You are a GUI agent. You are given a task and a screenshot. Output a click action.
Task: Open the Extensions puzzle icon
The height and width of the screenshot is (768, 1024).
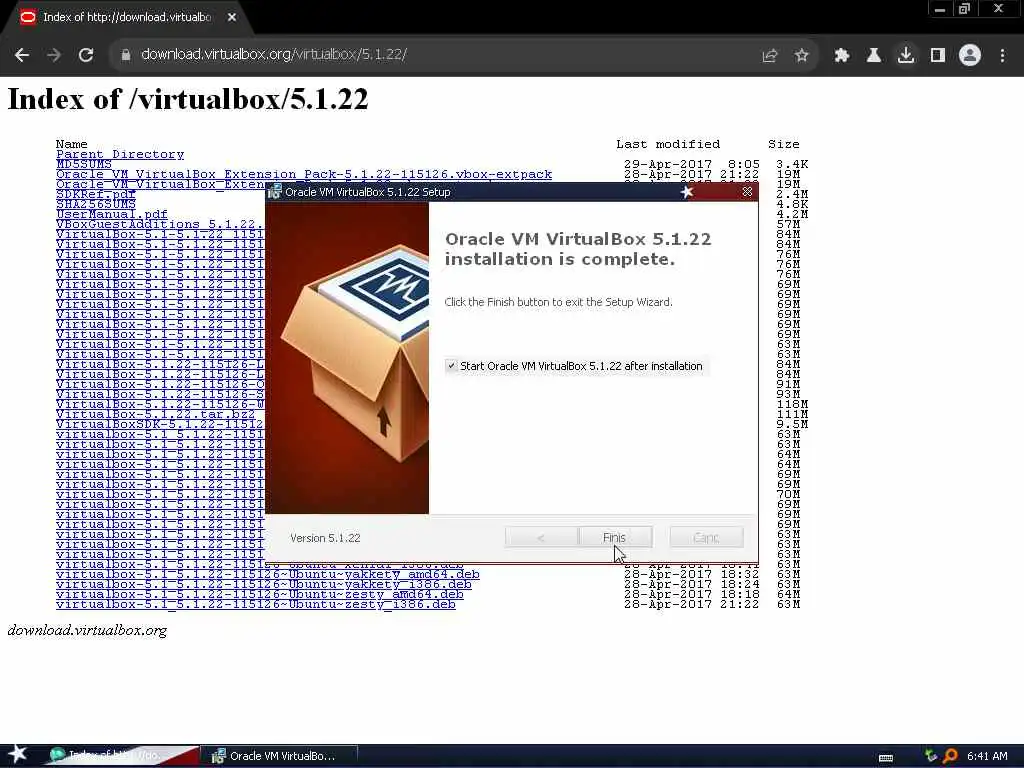[x=842, y=56]
